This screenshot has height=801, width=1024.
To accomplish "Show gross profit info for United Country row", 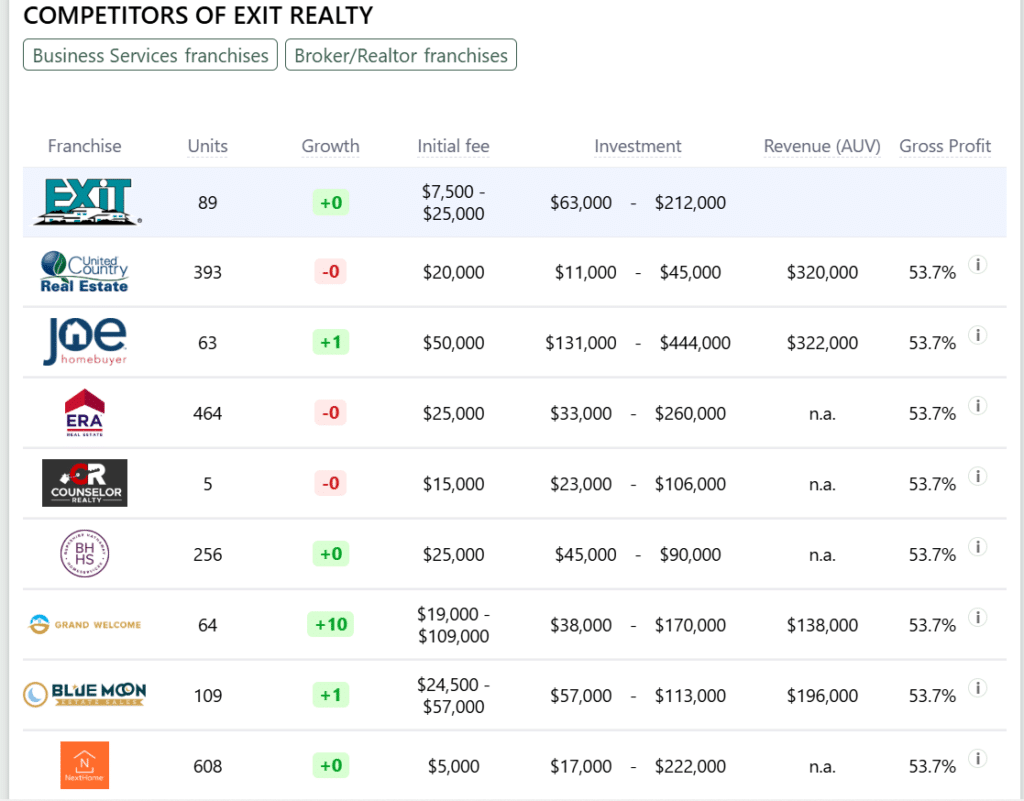I will 978,265.
